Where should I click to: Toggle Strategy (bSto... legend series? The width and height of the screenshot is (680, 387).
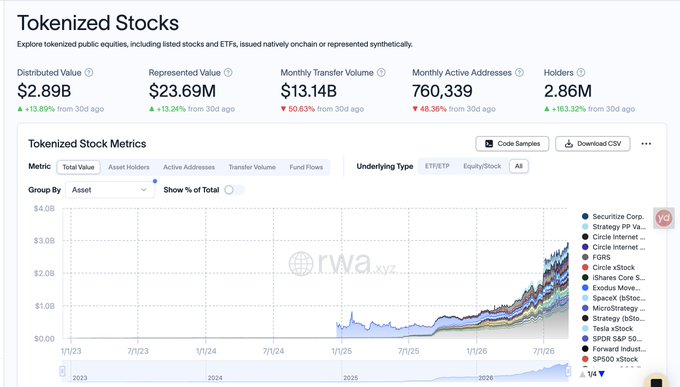pos(613,318)
